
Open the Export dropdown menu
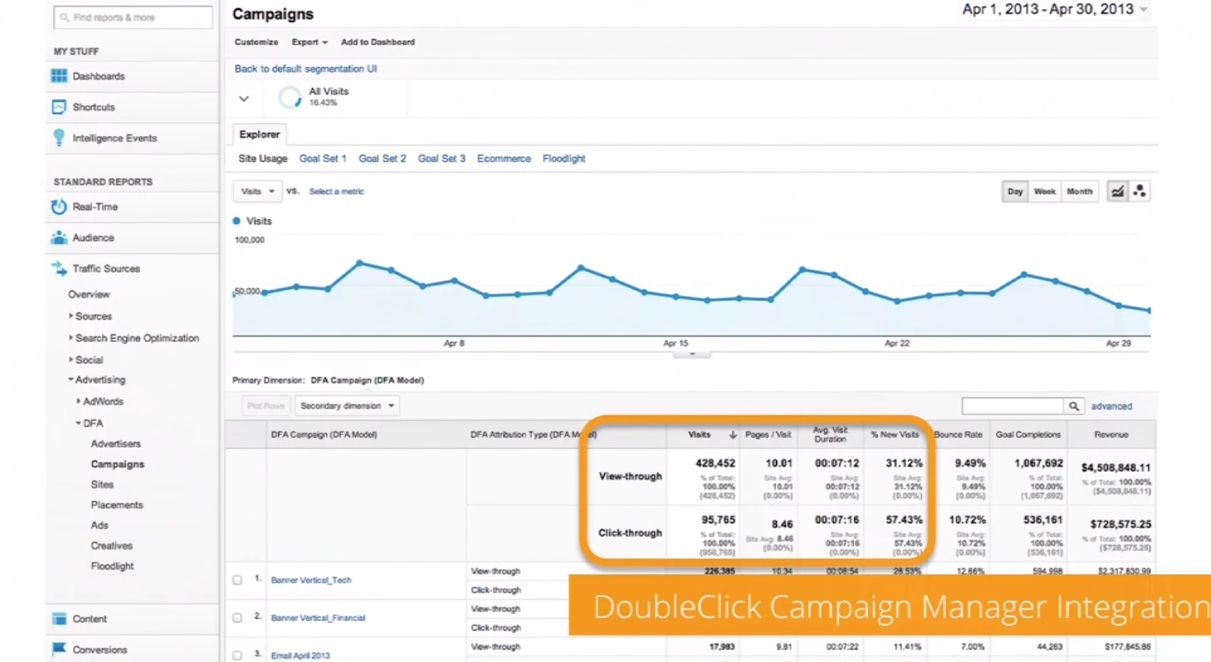click(x=310, y=42)
